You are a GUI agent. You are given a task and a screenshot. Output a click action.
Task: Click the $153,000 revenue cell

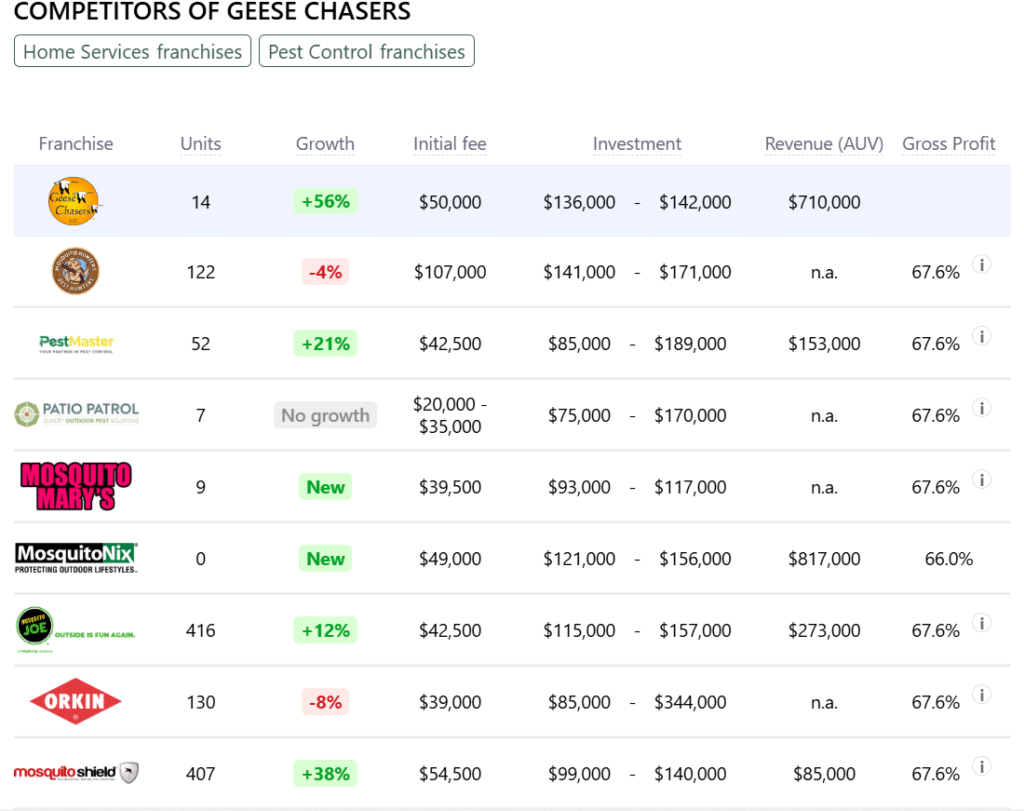824,343
